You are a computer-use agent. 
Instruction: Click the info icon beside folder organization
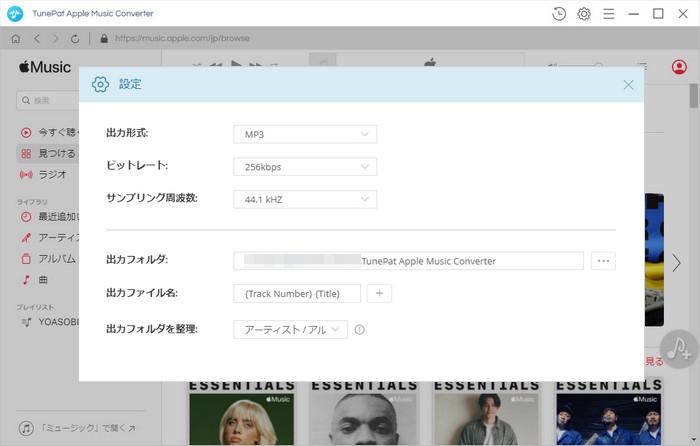point(359,329)
